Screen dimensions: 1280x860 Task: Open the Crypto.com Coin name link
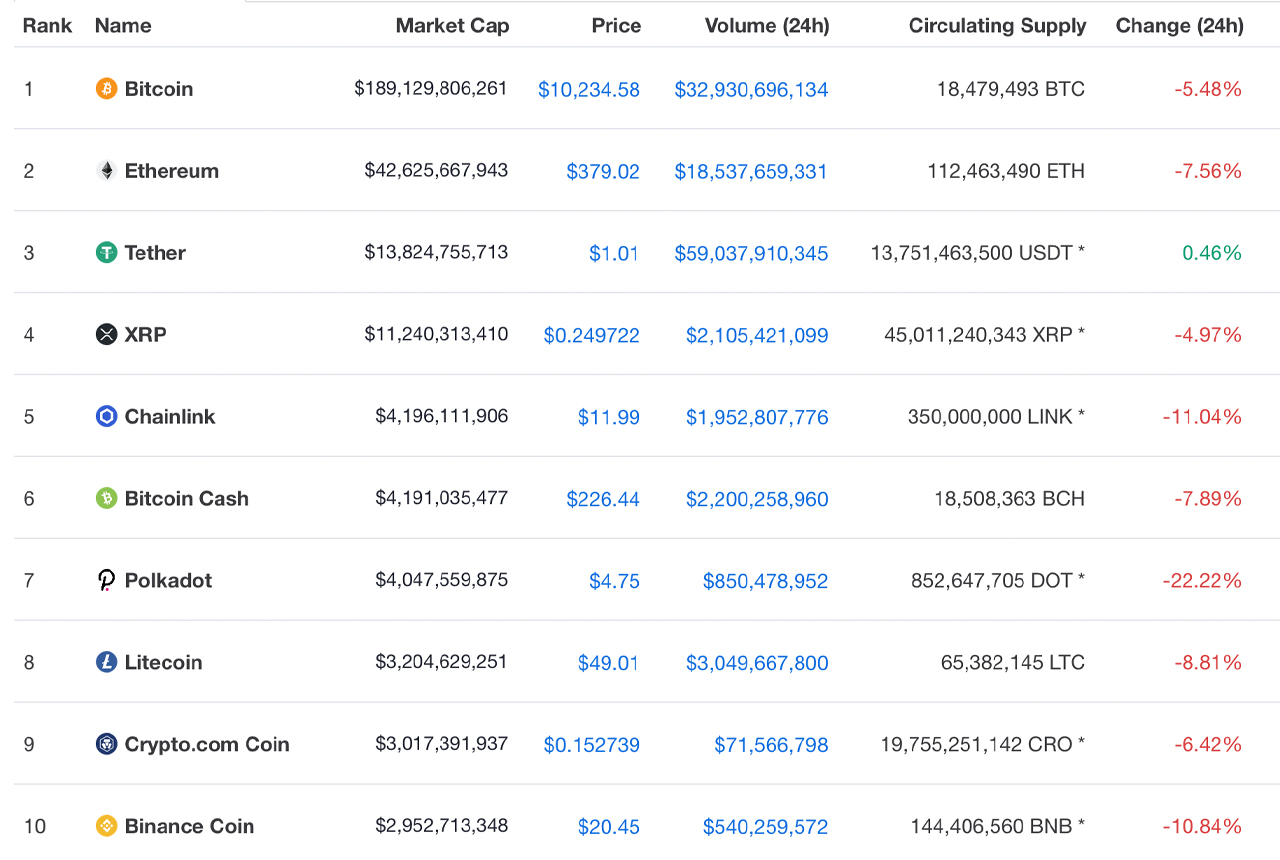click(207, 745)
